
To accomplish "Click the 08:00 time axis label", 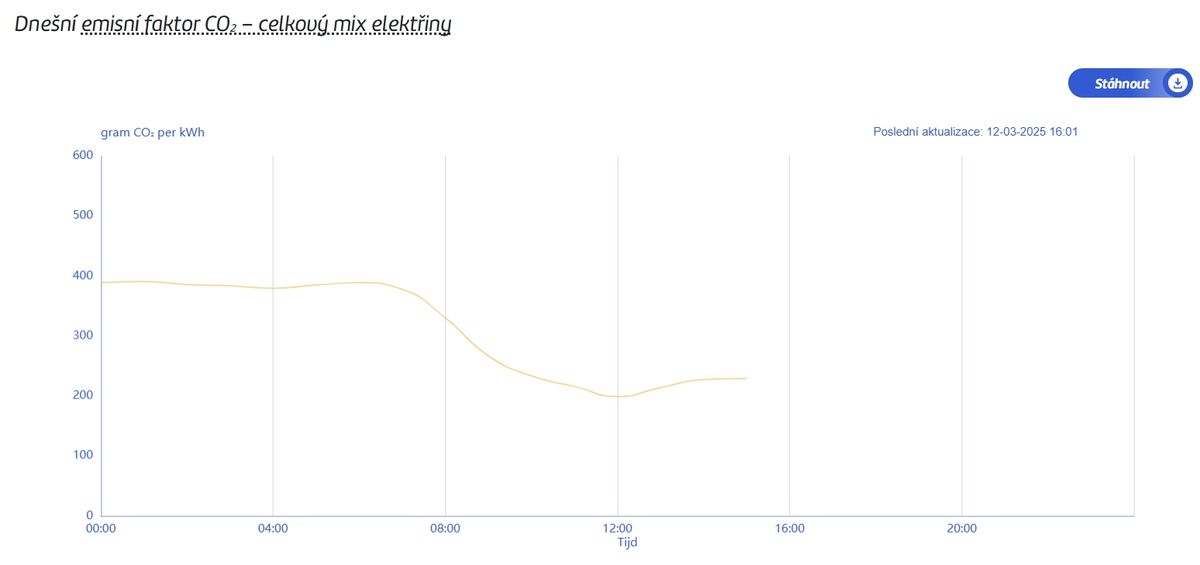I will tap(445, 528).
